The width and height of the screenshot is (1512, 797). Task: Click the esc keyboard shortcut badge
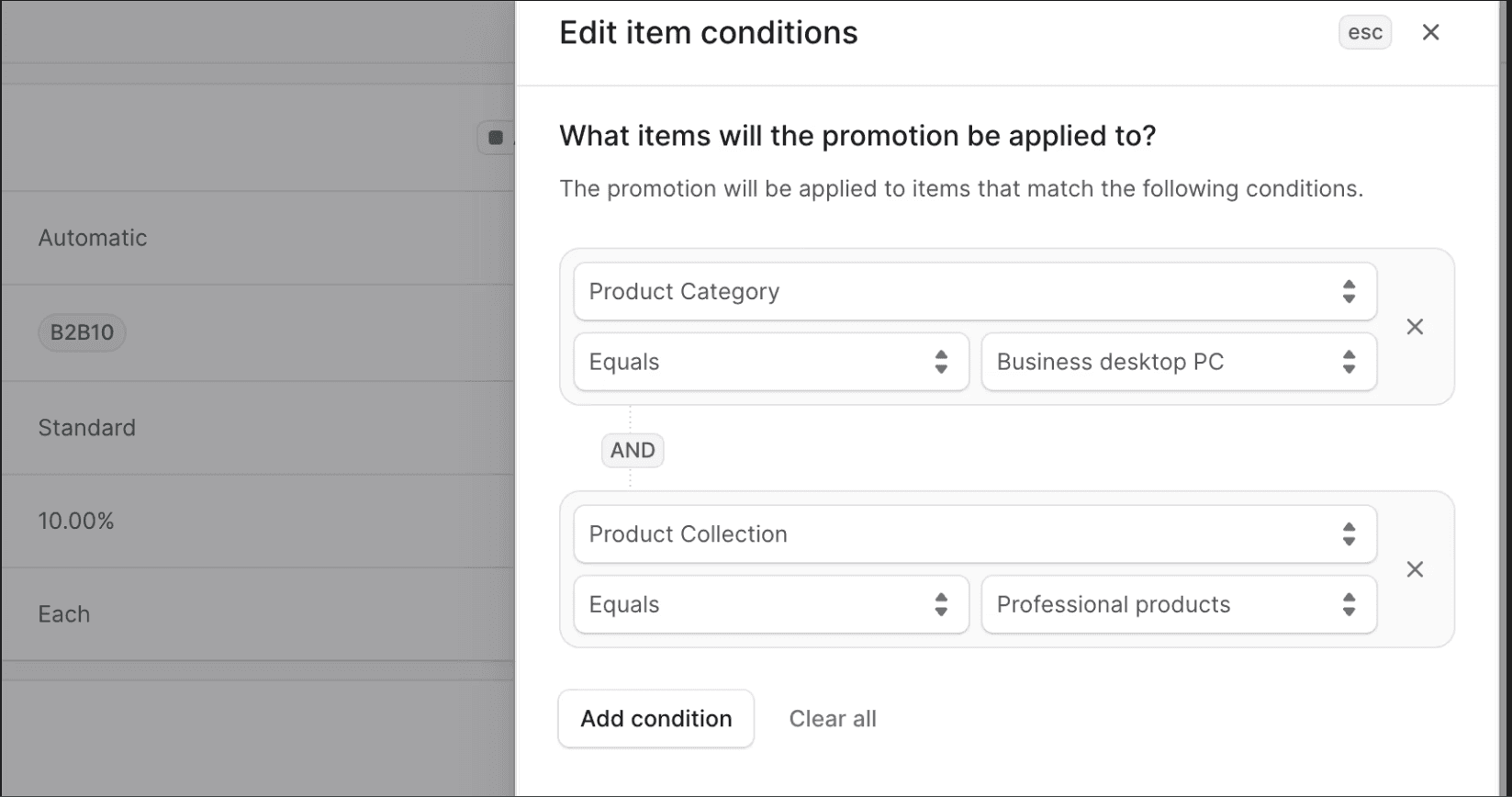(1364, 32)
